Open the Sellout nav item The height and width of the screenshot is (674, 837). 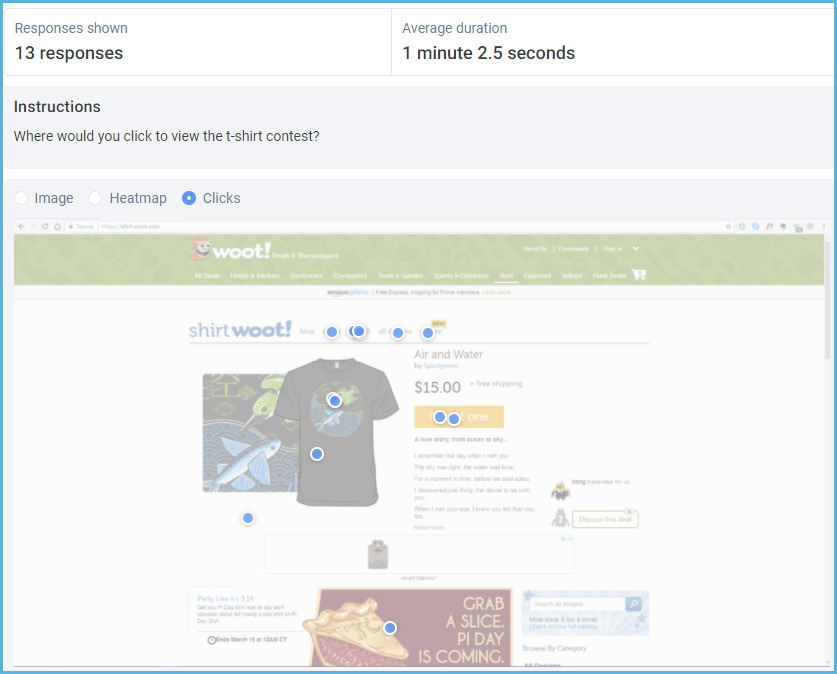pos(572,275)
